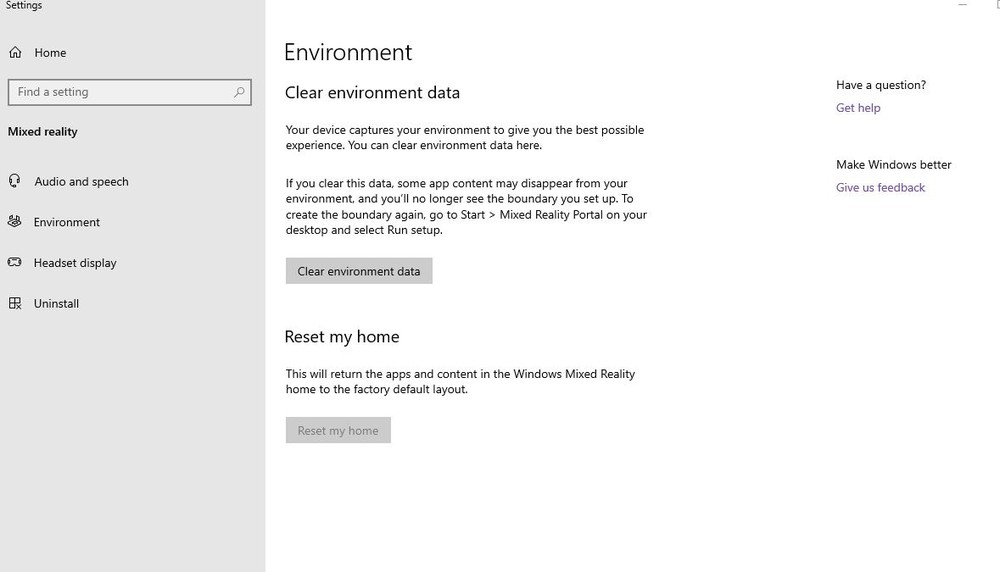Open the Uninstall page label
The height and width of the screenshot is (572, 1000).
tap(56, 303)
